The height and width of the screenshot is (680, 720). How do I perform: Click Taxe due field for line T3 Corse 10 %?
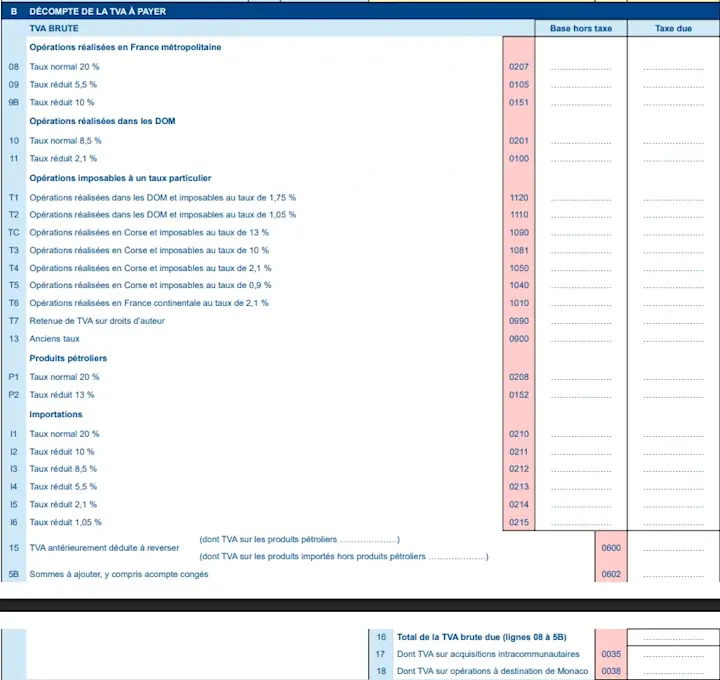[673, 251]
